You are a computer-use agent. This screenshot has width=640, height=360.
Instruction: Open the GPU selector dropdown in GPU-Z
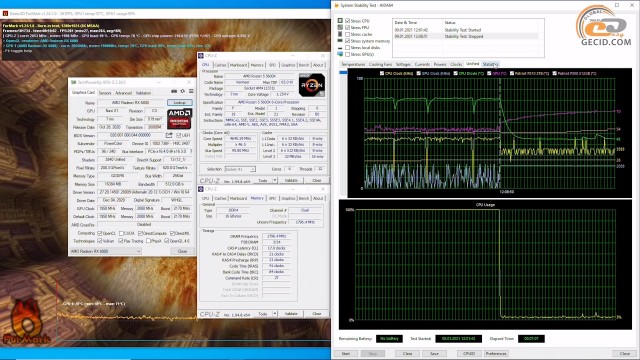[105, 251]
